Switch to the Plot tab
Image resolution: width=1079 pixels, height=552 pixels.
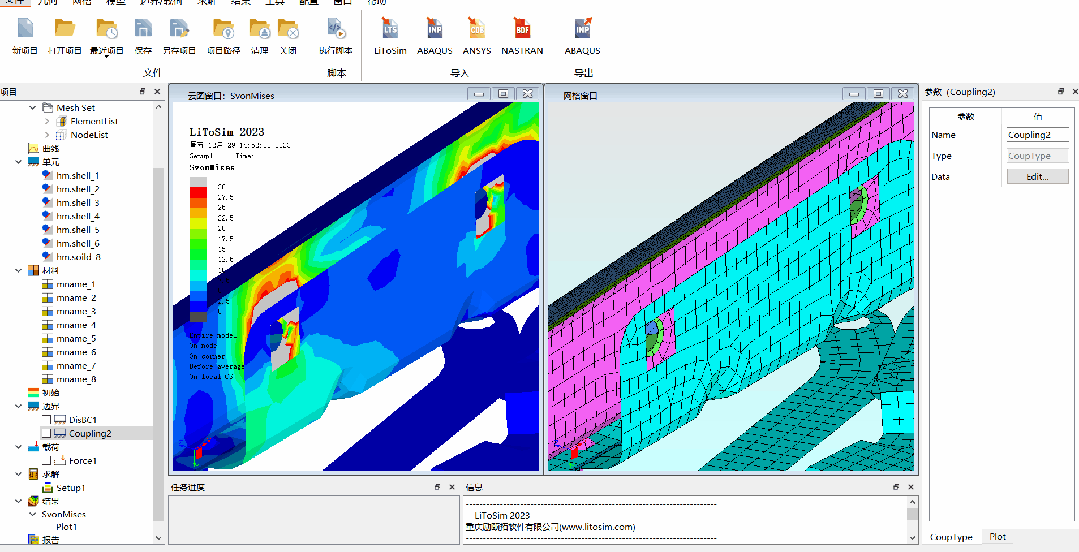tap(996, 536)
